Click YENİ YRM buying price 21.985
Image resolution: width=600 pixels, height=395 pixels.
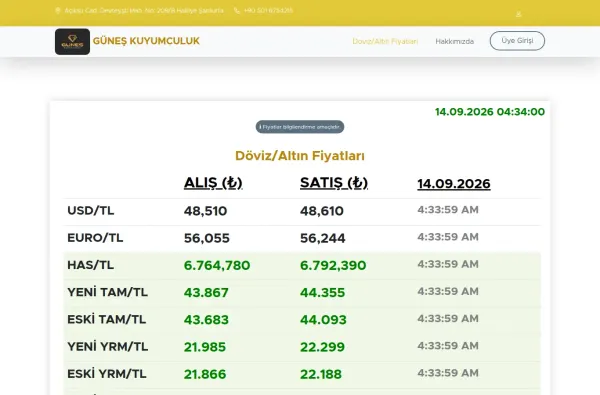pos(205,347)
